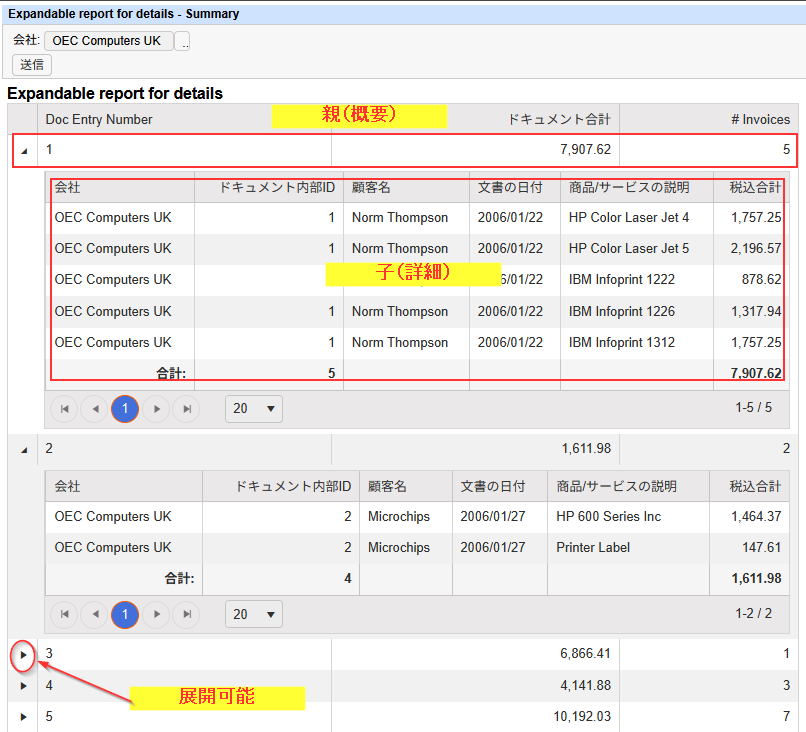This screenshot has width=806, height=732.
Task: Click the 1-2 / 2 record count text
Action: coord(753,613)
